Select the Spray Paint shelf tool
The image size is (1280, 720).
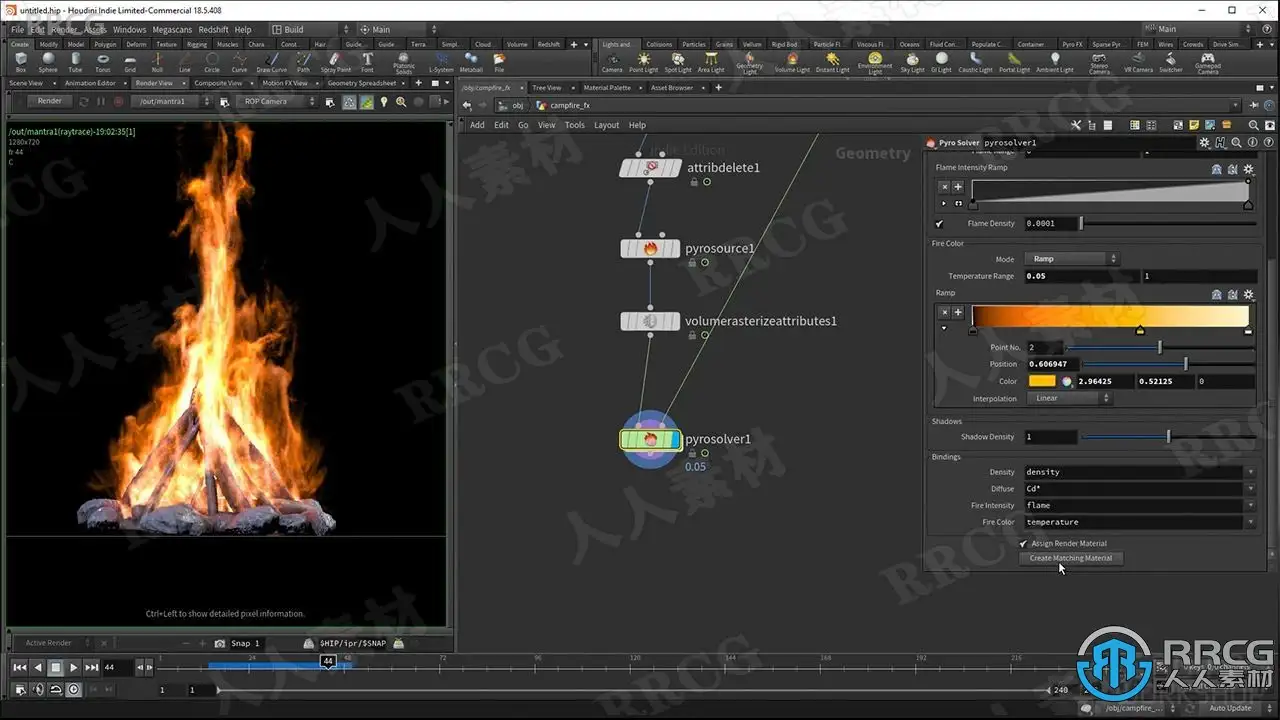coord(336,62)
